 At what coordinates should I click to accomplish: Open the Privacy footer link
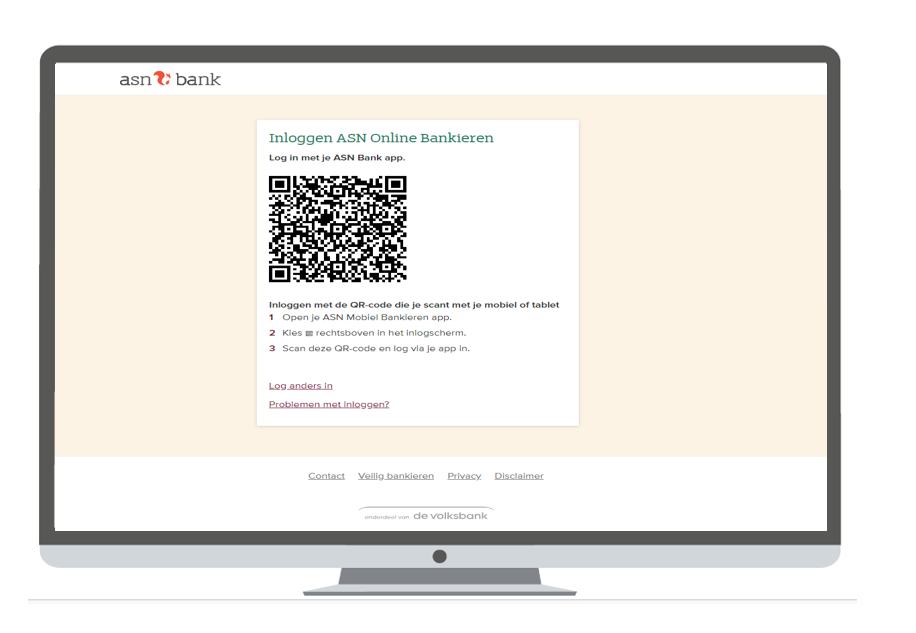464,476
